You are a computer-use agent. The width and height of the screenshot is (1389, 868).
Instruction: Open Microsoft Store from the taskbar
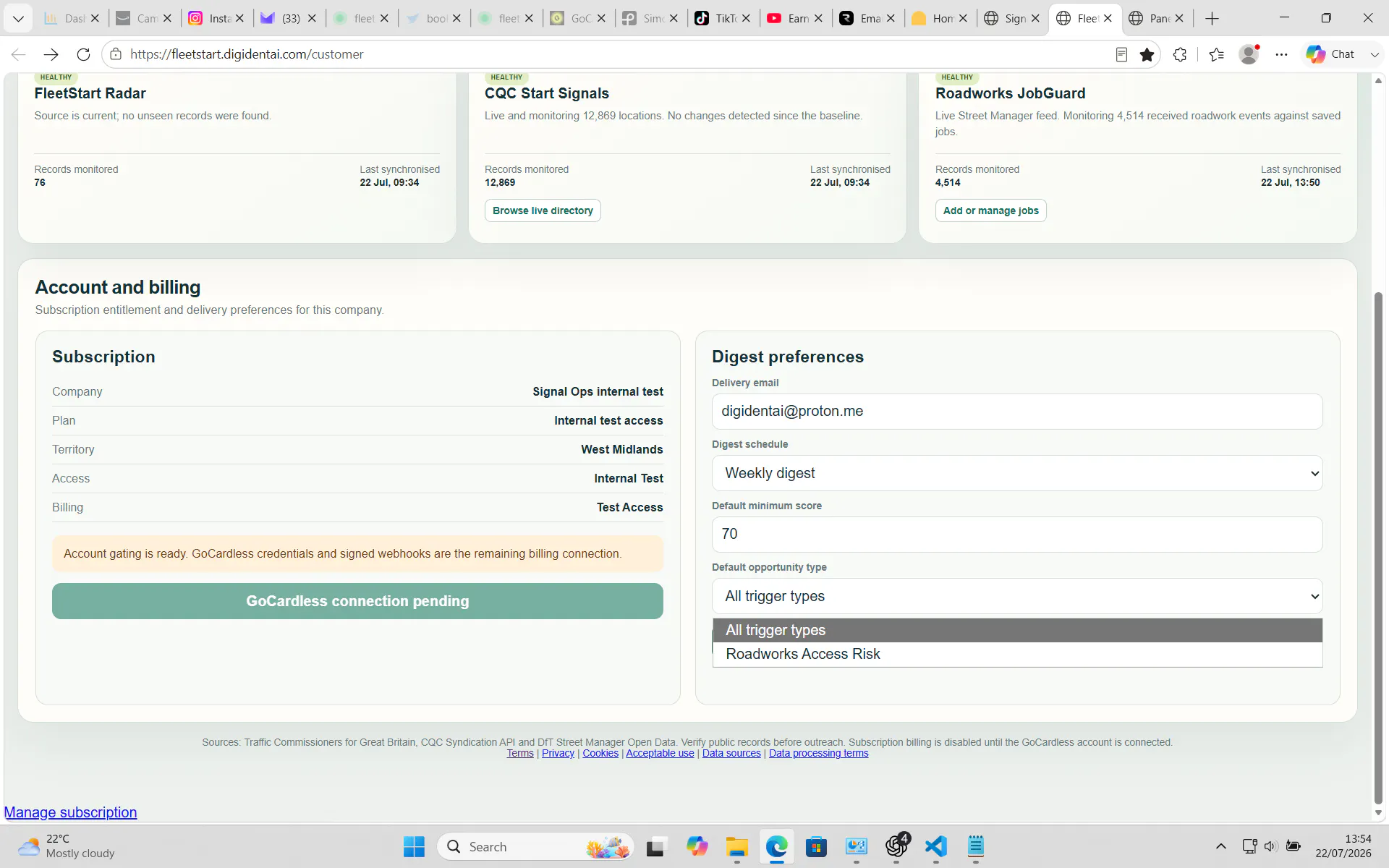[816, 846]
